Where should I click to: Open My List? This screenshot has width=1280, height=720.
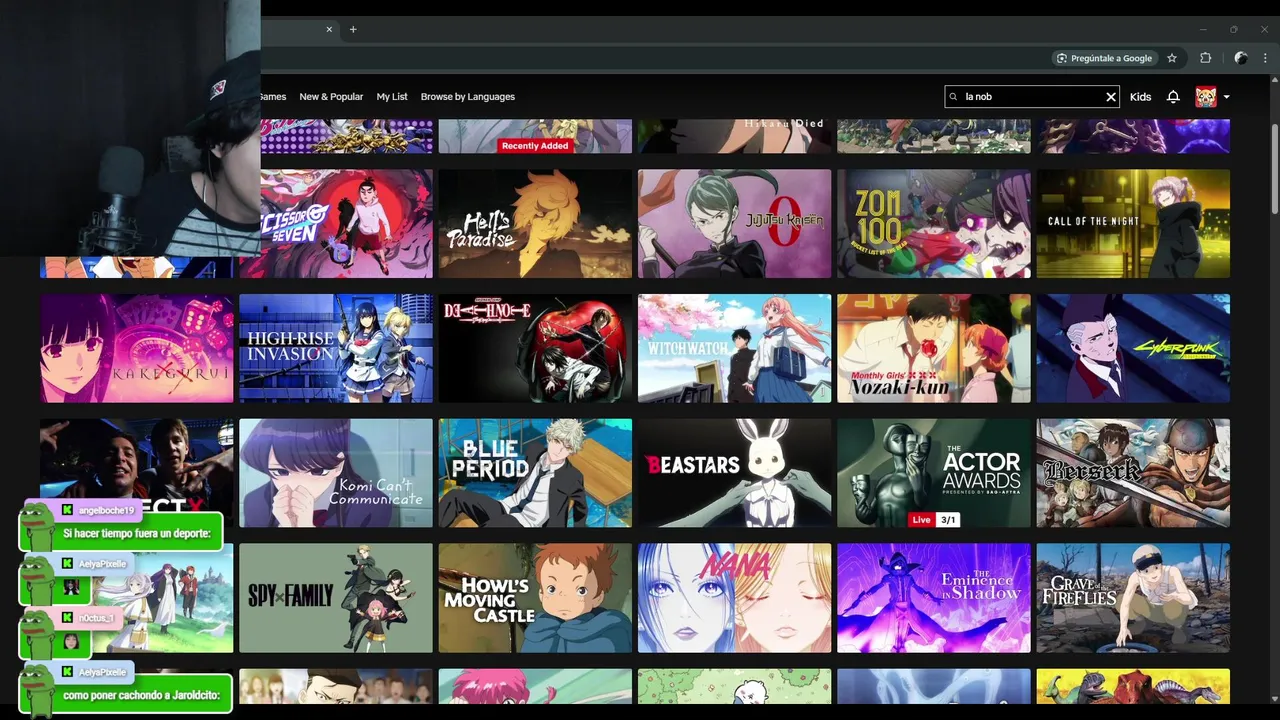pyautogui.click(x=392, y=97)
